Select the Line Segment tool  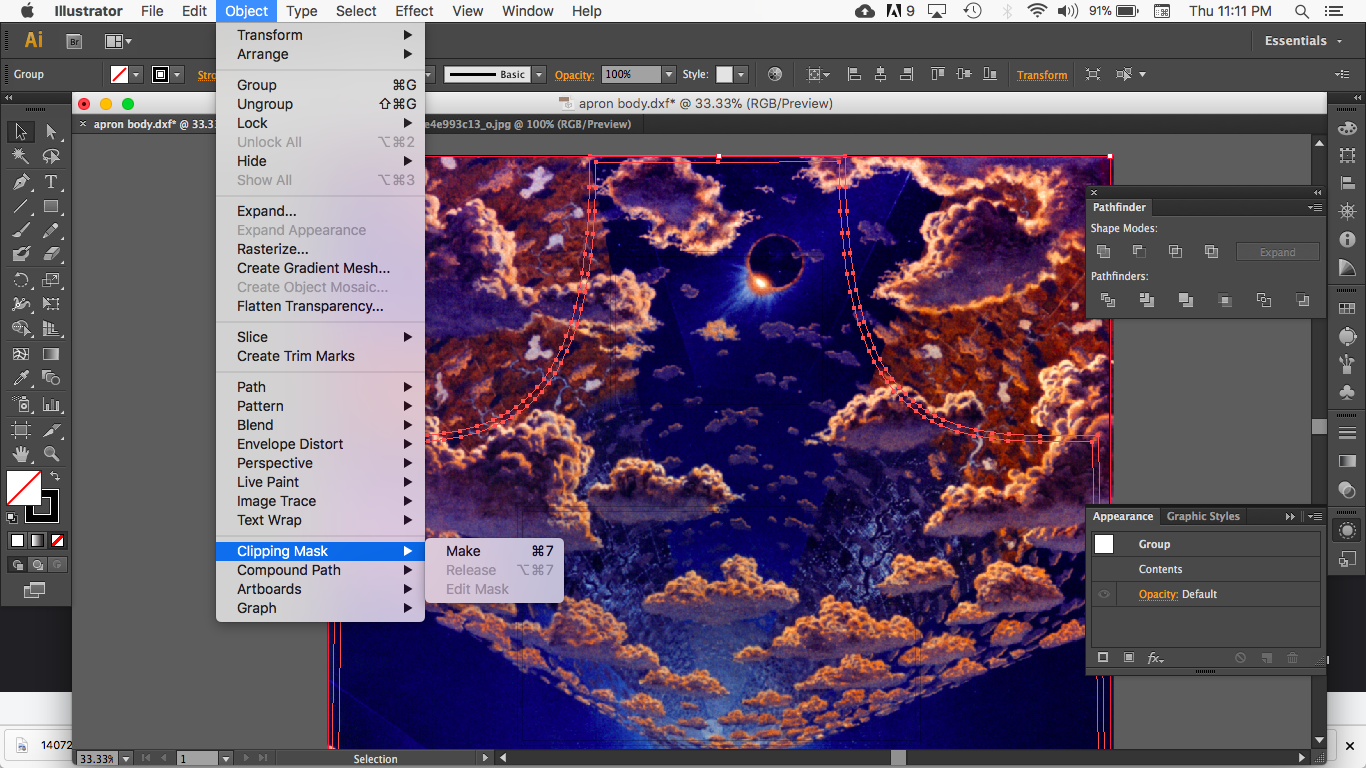pos(20,207)
